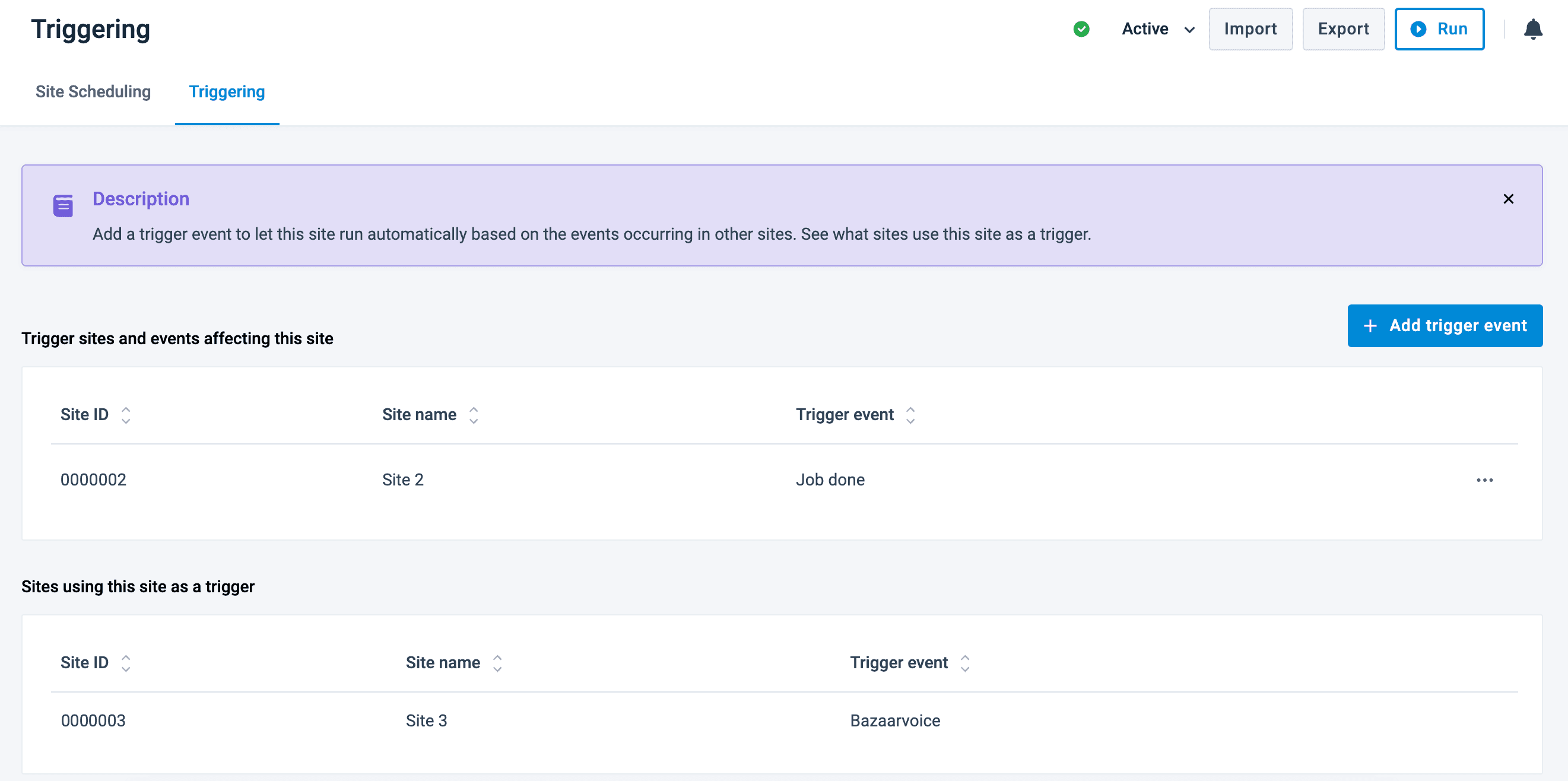Dismiss the Description banner

pos(1507,199)
